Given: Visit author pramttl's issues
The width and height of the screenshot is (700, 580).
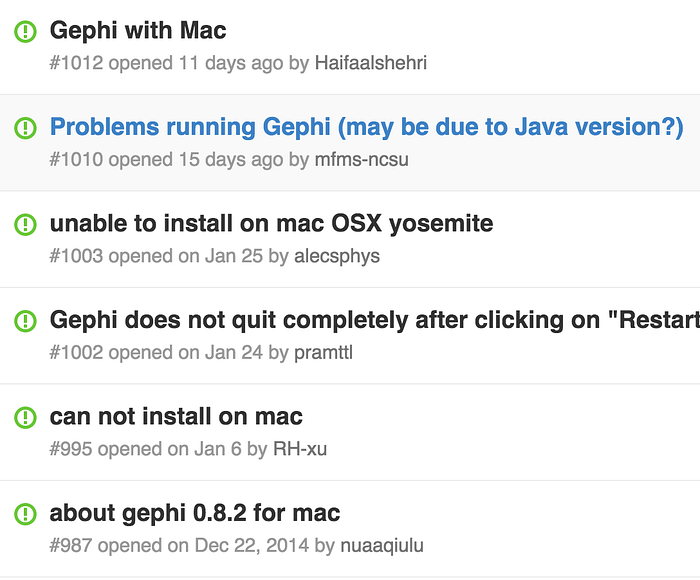Looking at the screenshot, I should pyautogui.click(x=324, y=353).
